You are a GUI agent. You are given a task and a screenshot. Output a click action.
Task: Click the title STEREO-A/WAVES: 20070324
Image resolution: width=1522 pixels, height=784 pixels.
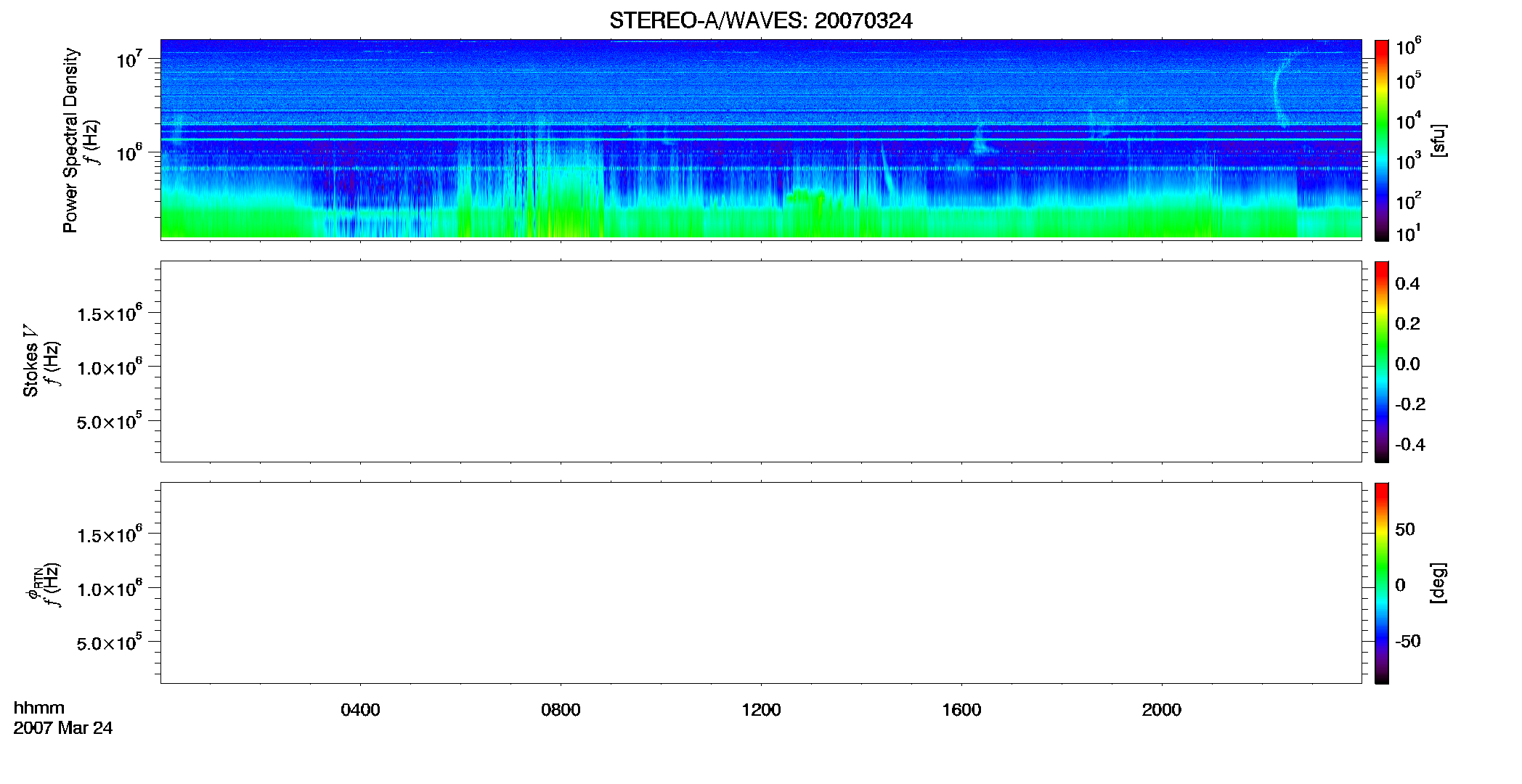tap(760, 21)
